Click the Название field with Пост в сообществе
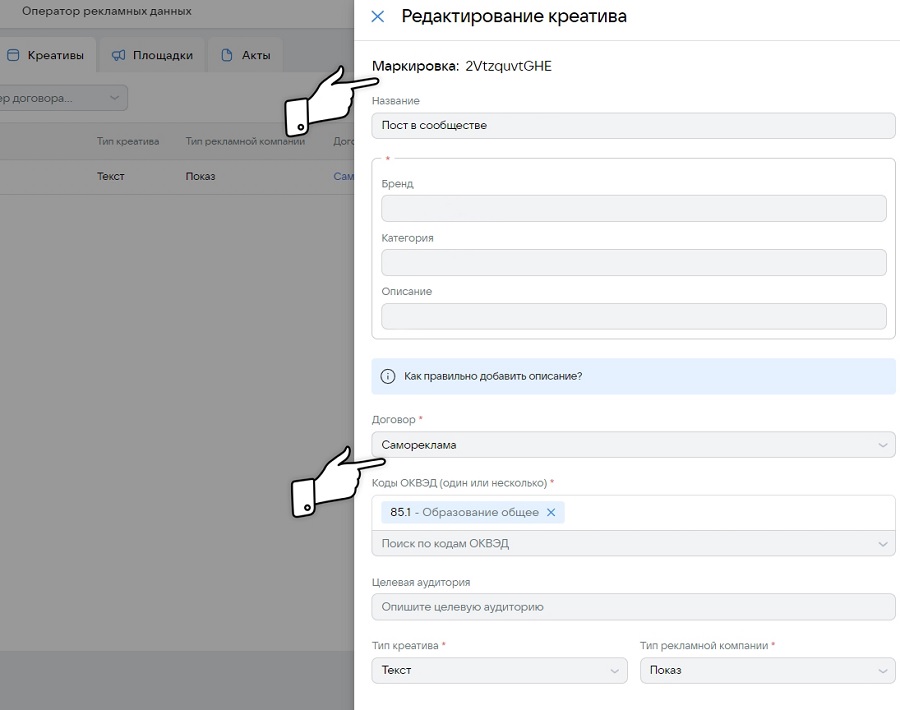 click(x=633, y=126)
